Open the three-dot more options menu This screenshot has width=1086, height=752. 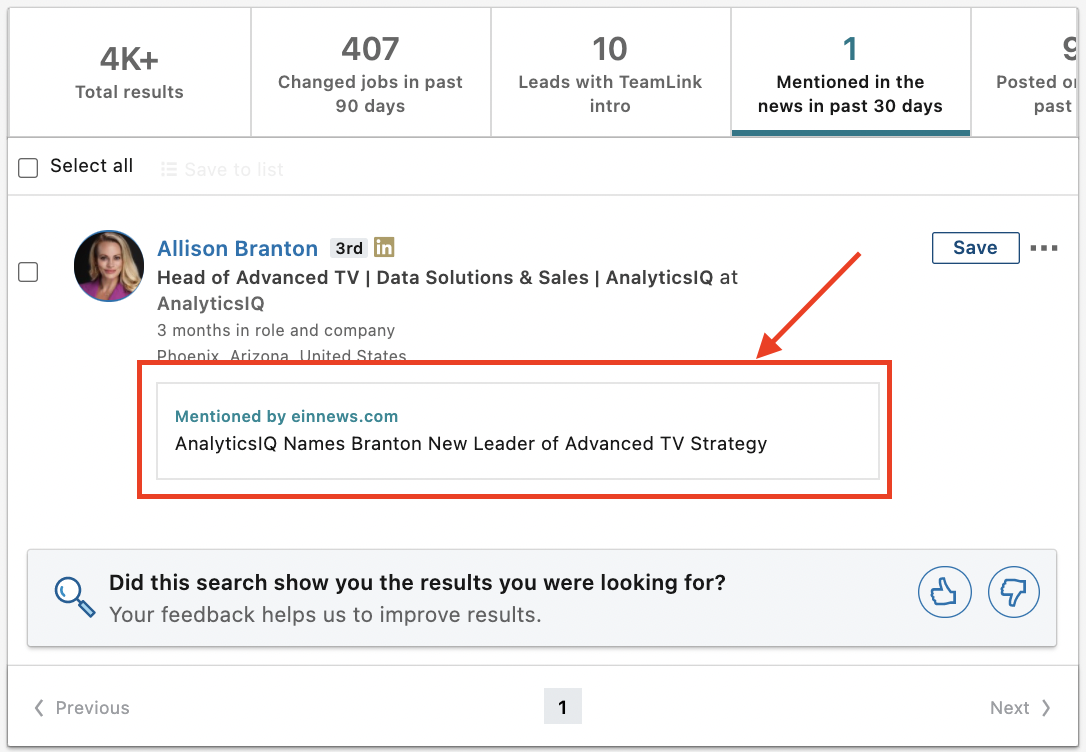click(1044, 248)
